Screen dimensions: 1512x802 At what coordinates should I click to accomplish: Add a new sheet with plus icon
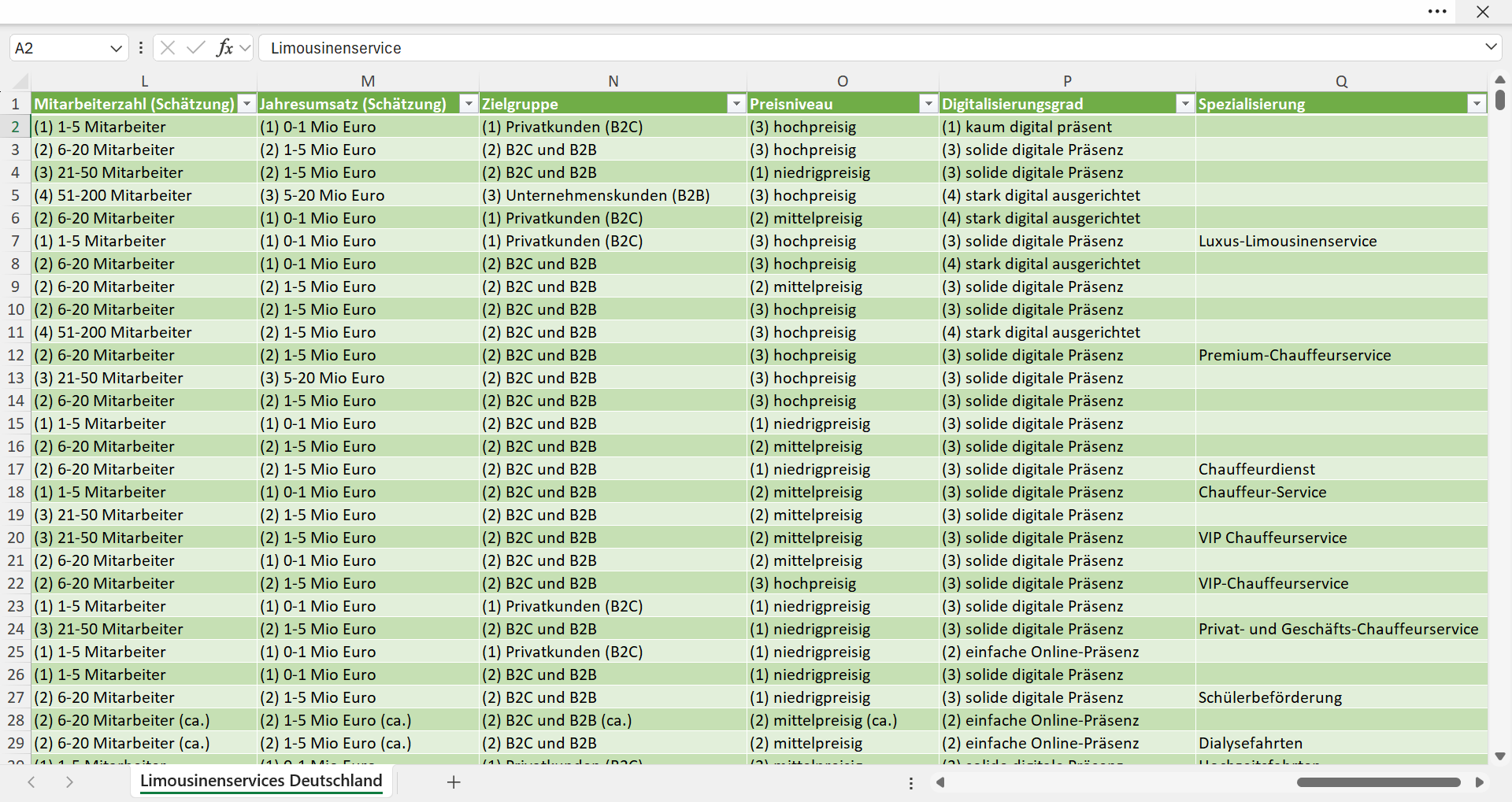(454, 782)
